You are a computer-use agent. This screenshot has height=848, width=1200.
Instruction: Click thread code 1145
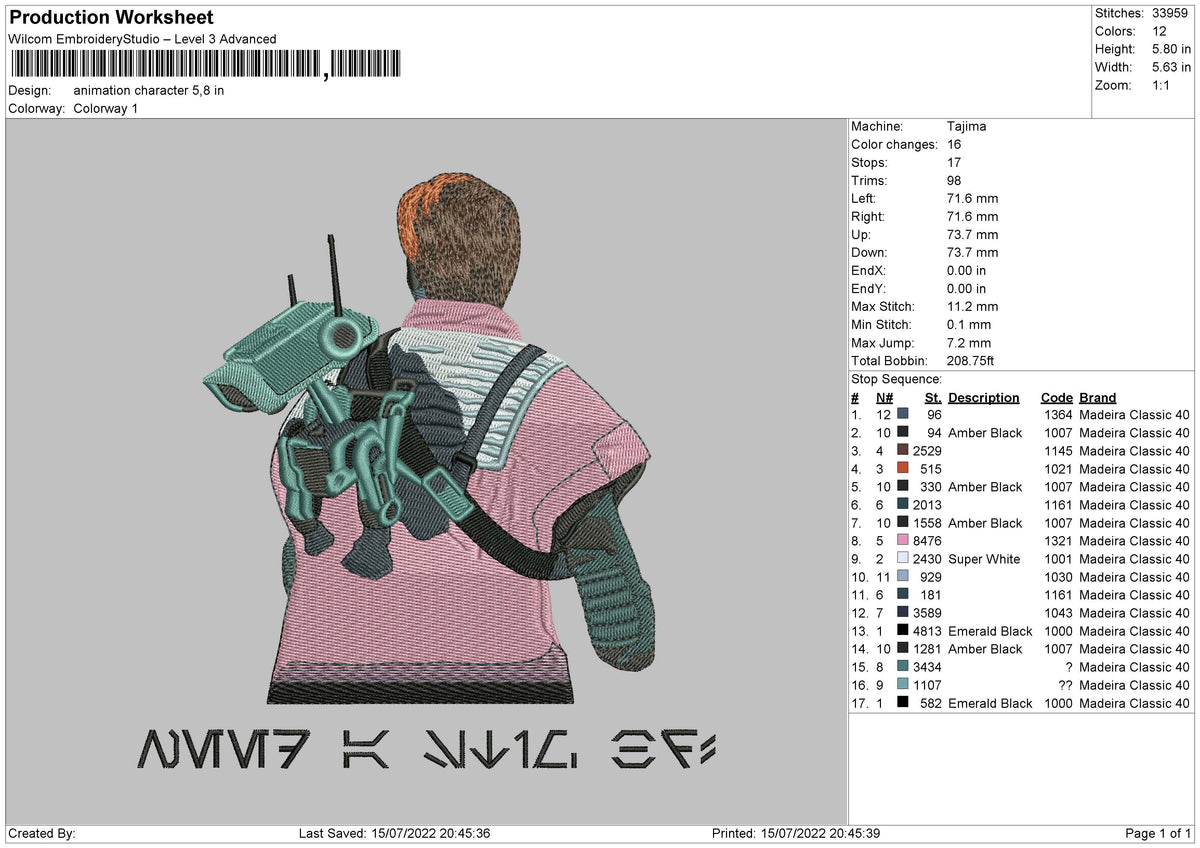pos(1058,450)
